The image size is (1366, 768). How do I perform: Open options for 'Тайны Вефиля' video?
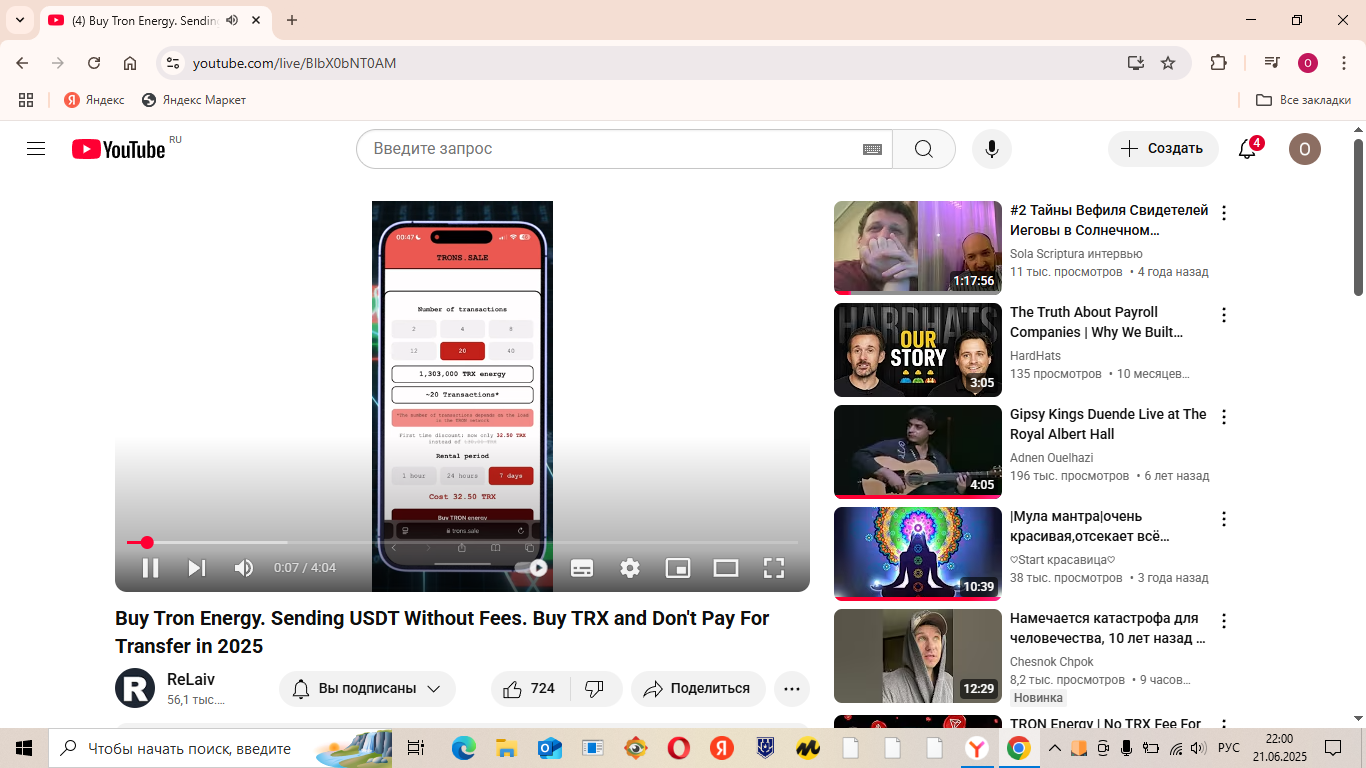[1224, 213]
